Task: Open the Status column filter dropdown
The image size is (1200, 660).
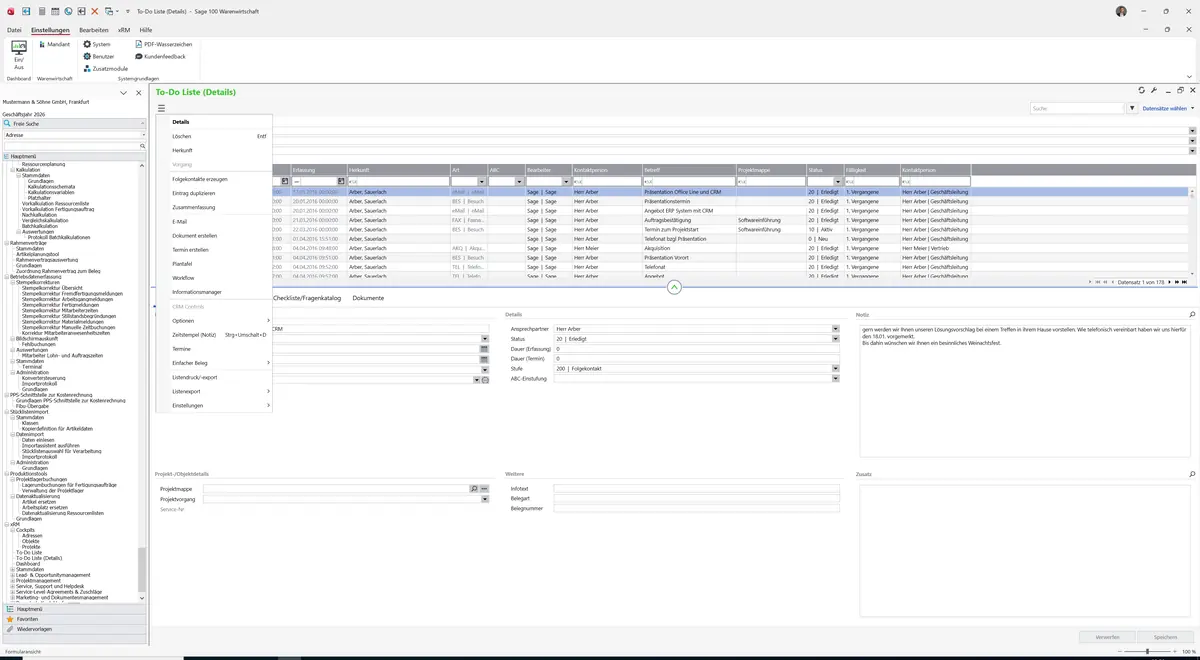Action: point(839,181)
